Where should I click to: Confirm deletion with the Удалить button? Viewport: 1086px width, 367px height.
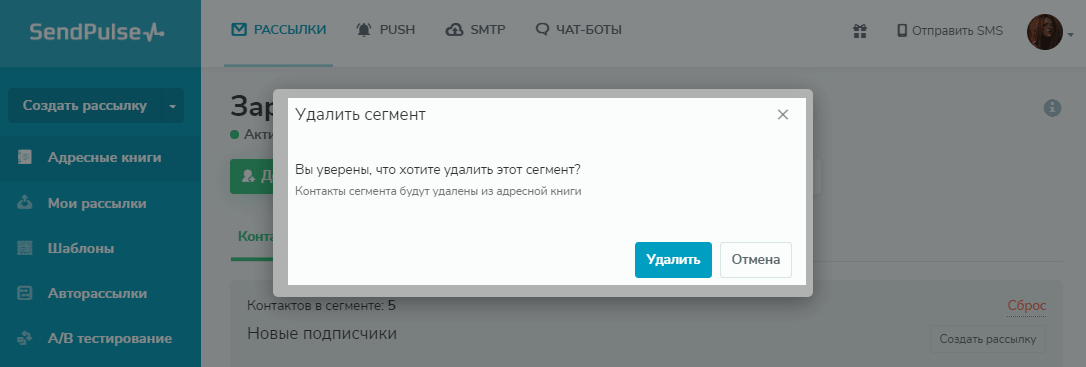pyautogui.click(x=673, y=260)
